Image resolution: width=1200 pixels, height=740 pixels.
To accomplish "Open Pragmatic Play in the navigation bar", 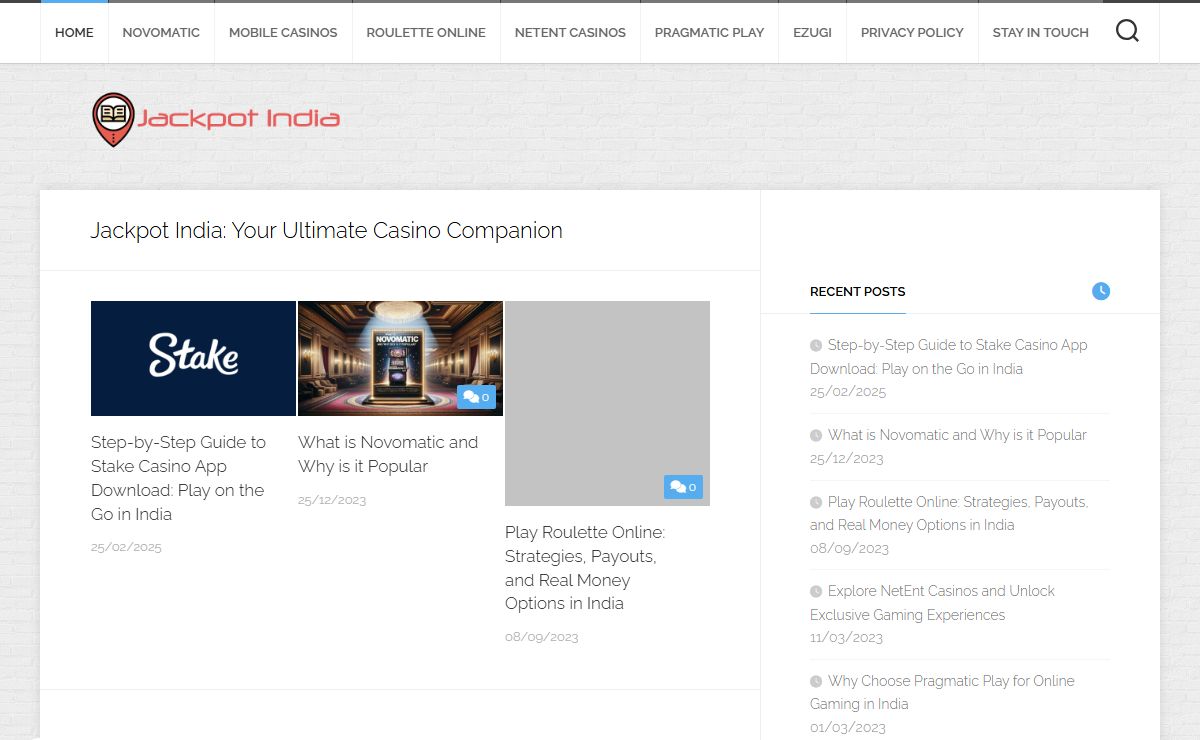I will coord(709,32).
